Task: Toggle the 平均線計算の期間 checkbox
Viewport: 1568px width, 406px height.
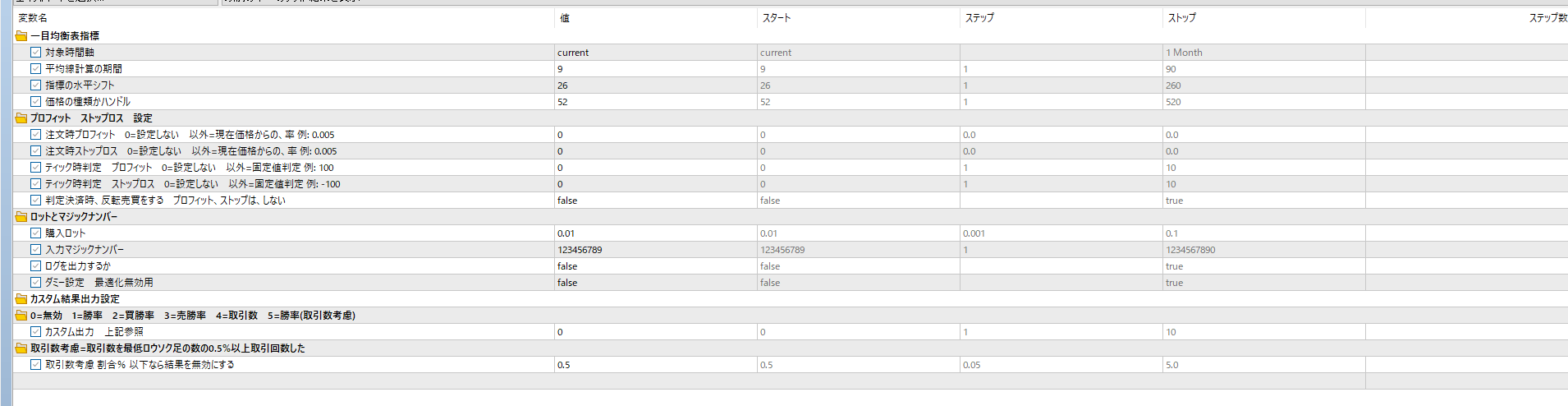Action: point(36,69)
